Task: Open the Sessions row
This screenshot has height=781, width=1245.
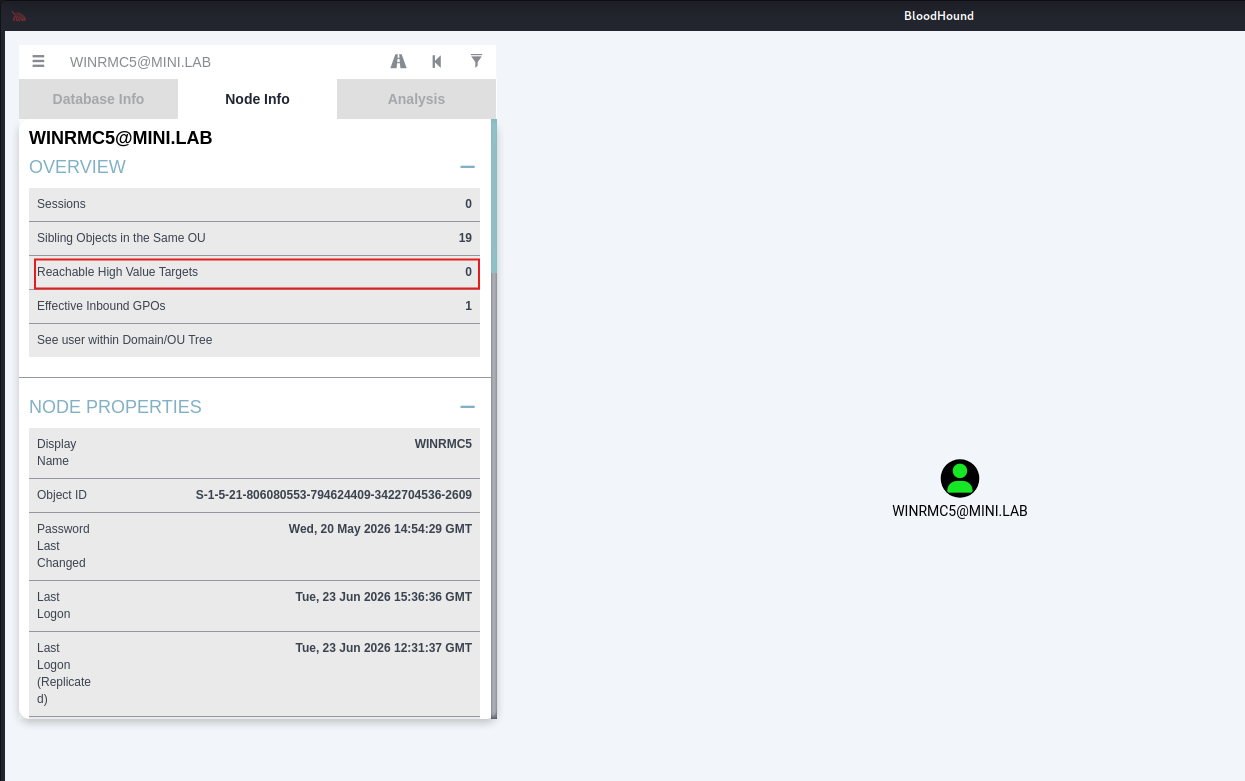Action: pos(254,204)
